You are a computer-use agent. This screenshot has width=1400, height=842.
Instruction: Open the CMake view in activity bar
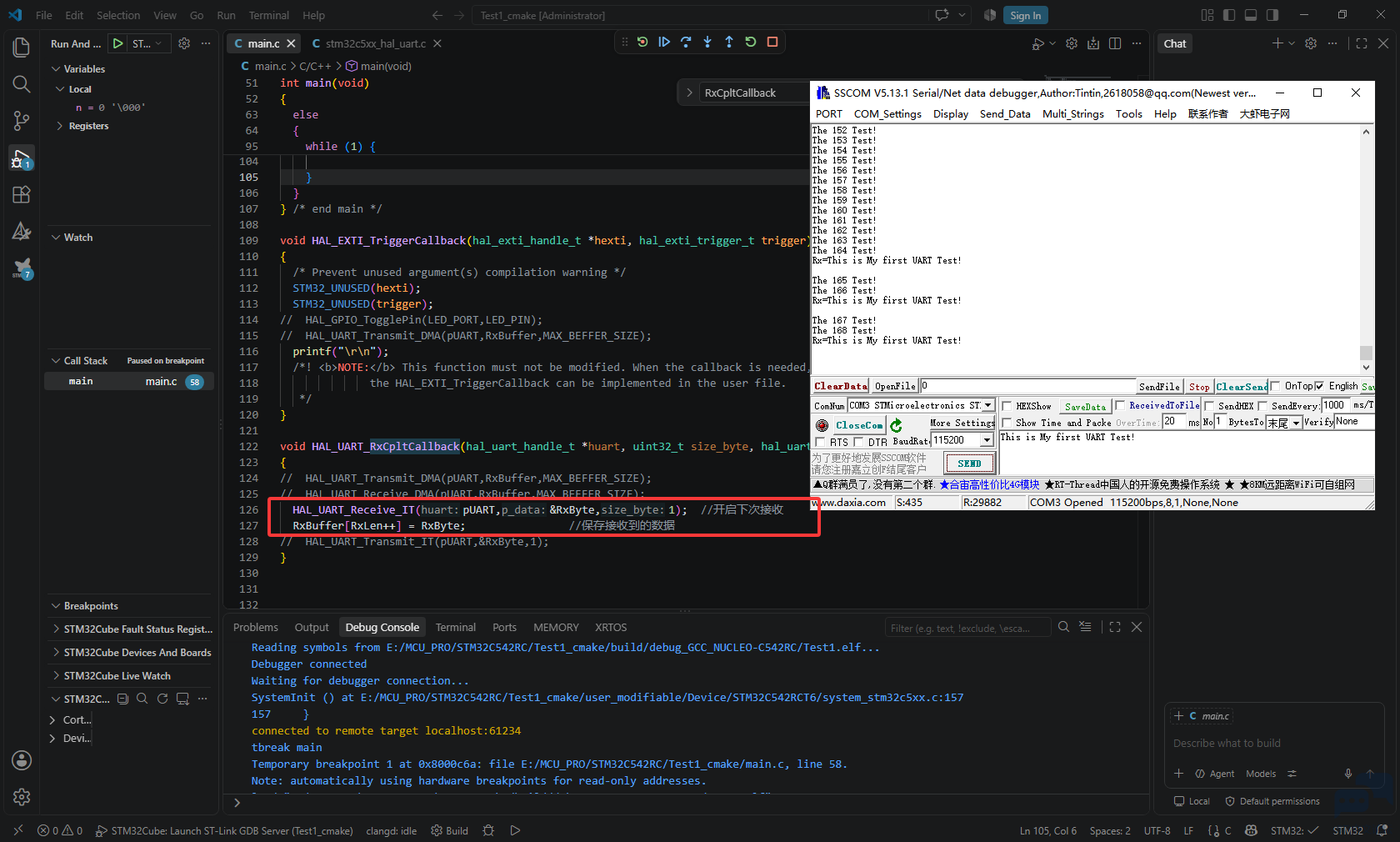point(22,231)
